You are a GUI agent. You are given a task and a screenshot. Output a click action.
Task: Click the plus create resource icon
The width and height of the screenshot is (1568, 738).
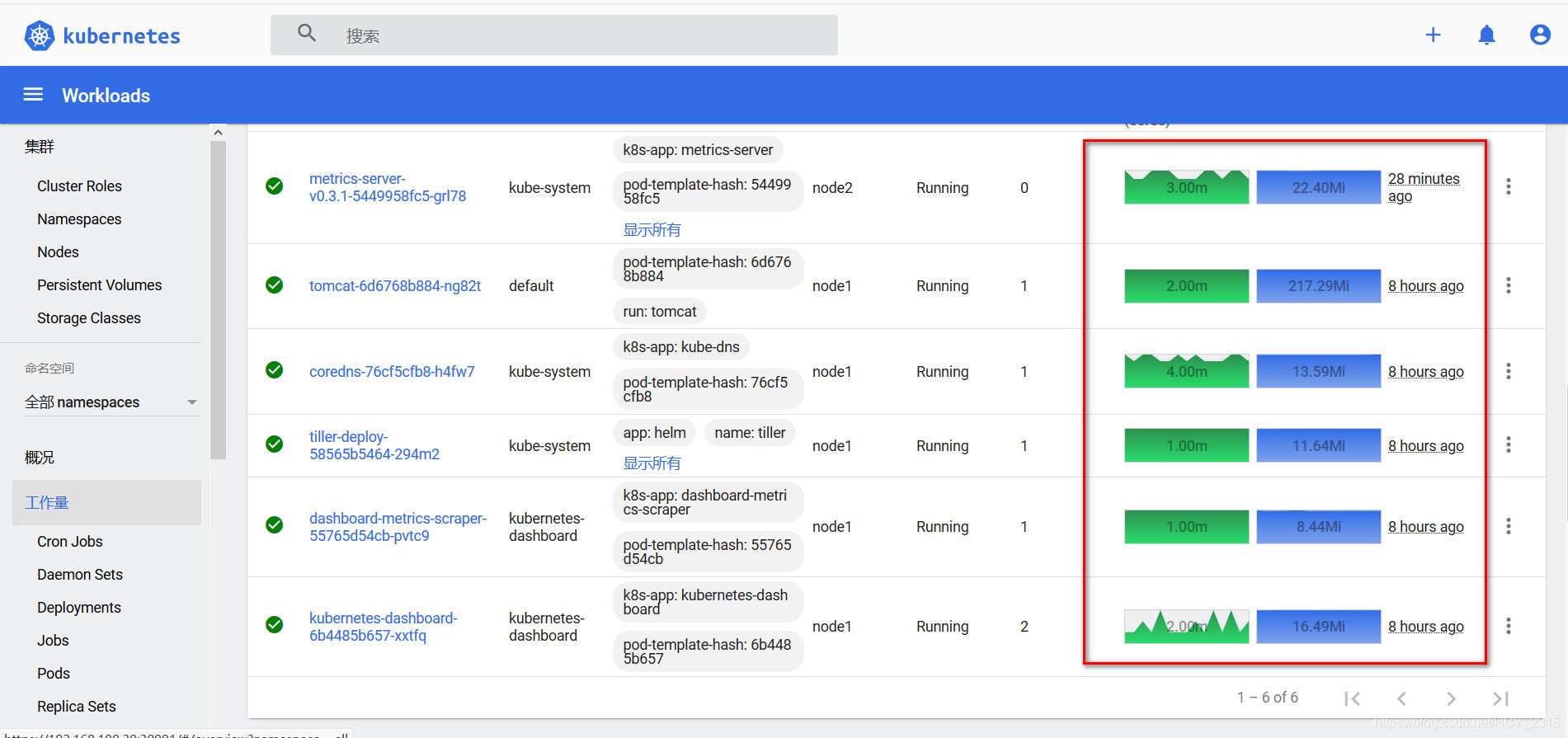point(1433,35)
